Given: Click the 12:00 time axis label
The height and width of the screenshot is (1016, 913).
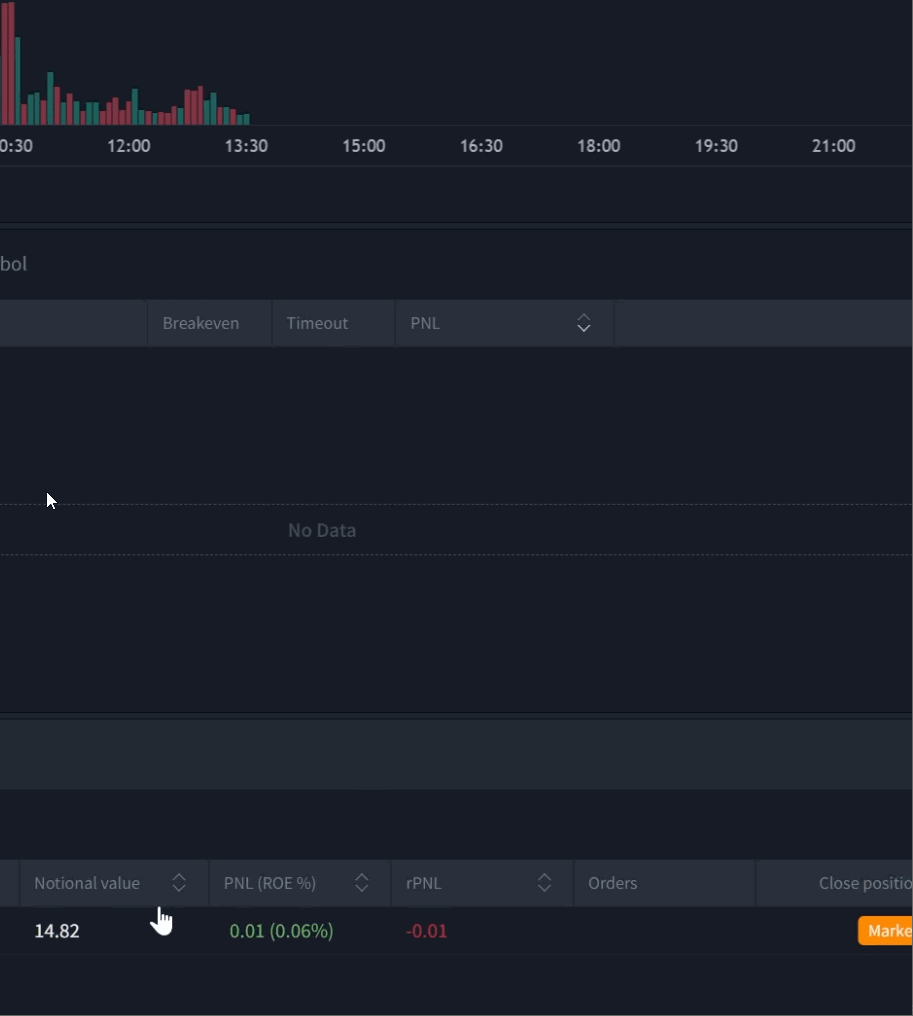Looking at the screenshot, I should (128, 146).
